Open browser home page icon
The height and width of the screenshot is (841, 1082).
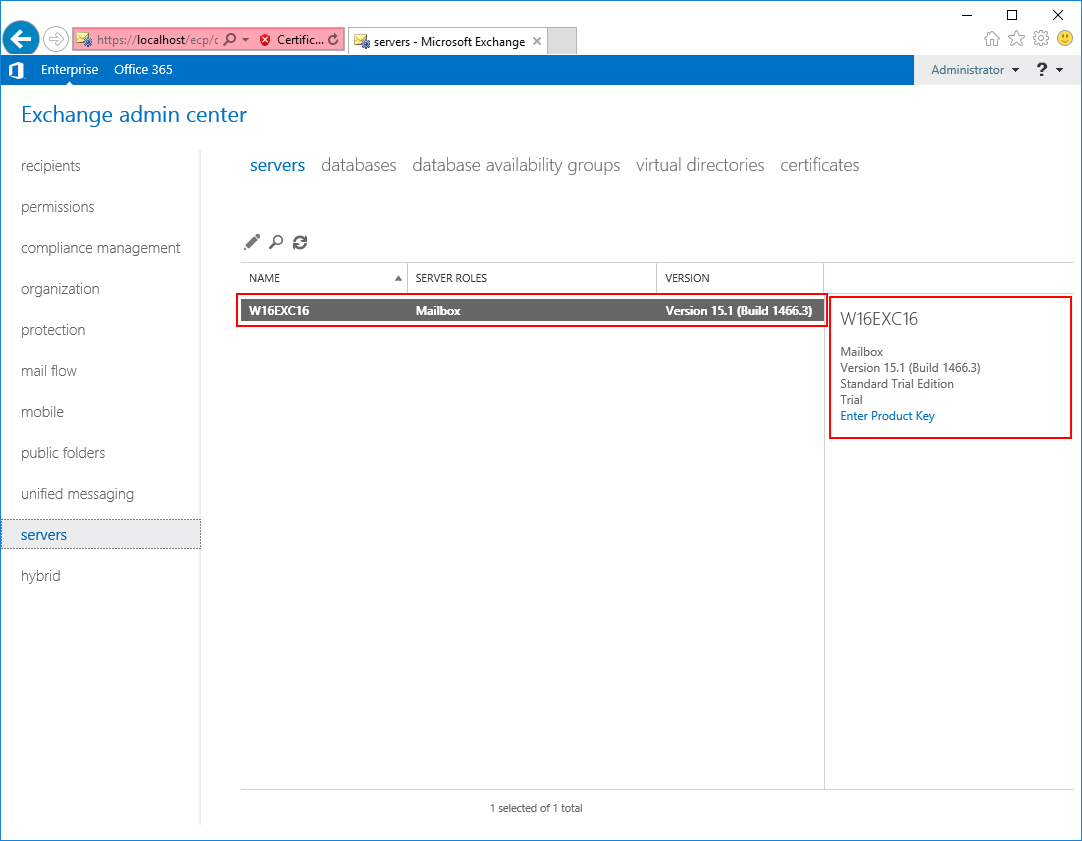[x=992, y=39]
